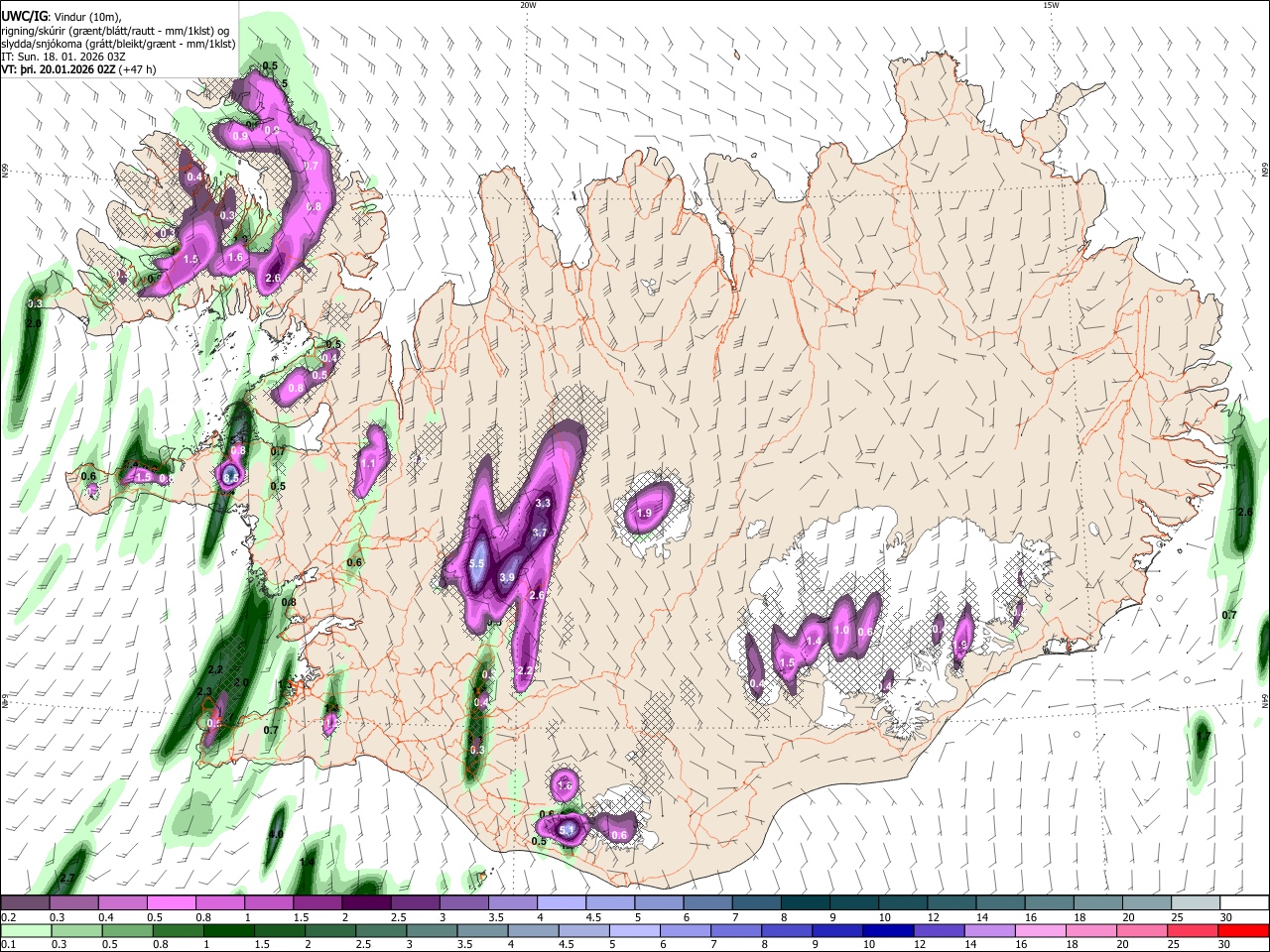Select the initial time line 'IT: Sun. 18. 01. 2026 03Z'
1270x952 pixels.
(65, 57)
